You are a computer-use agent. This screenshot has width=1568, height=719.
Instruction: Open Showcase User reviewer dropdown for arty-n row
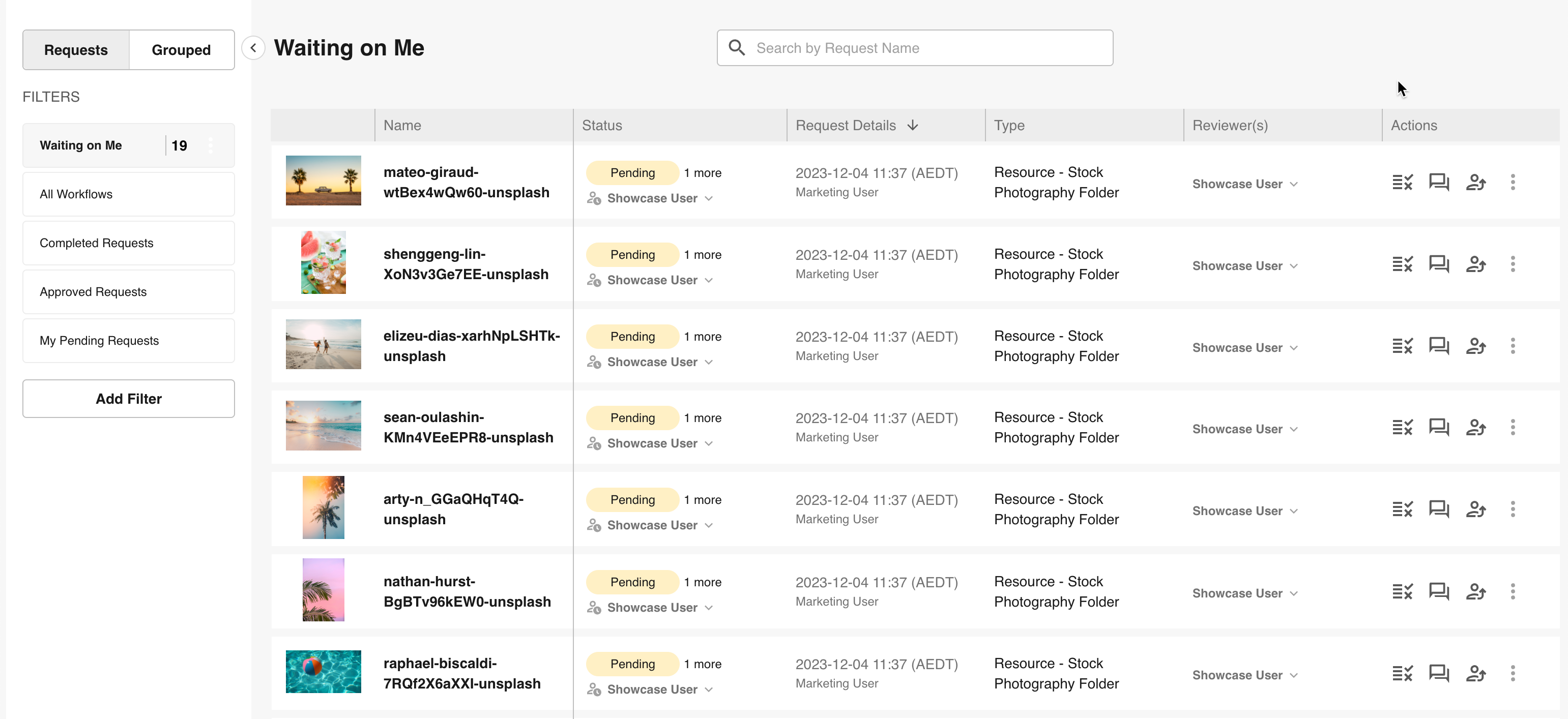click(x=1245, y=511)
